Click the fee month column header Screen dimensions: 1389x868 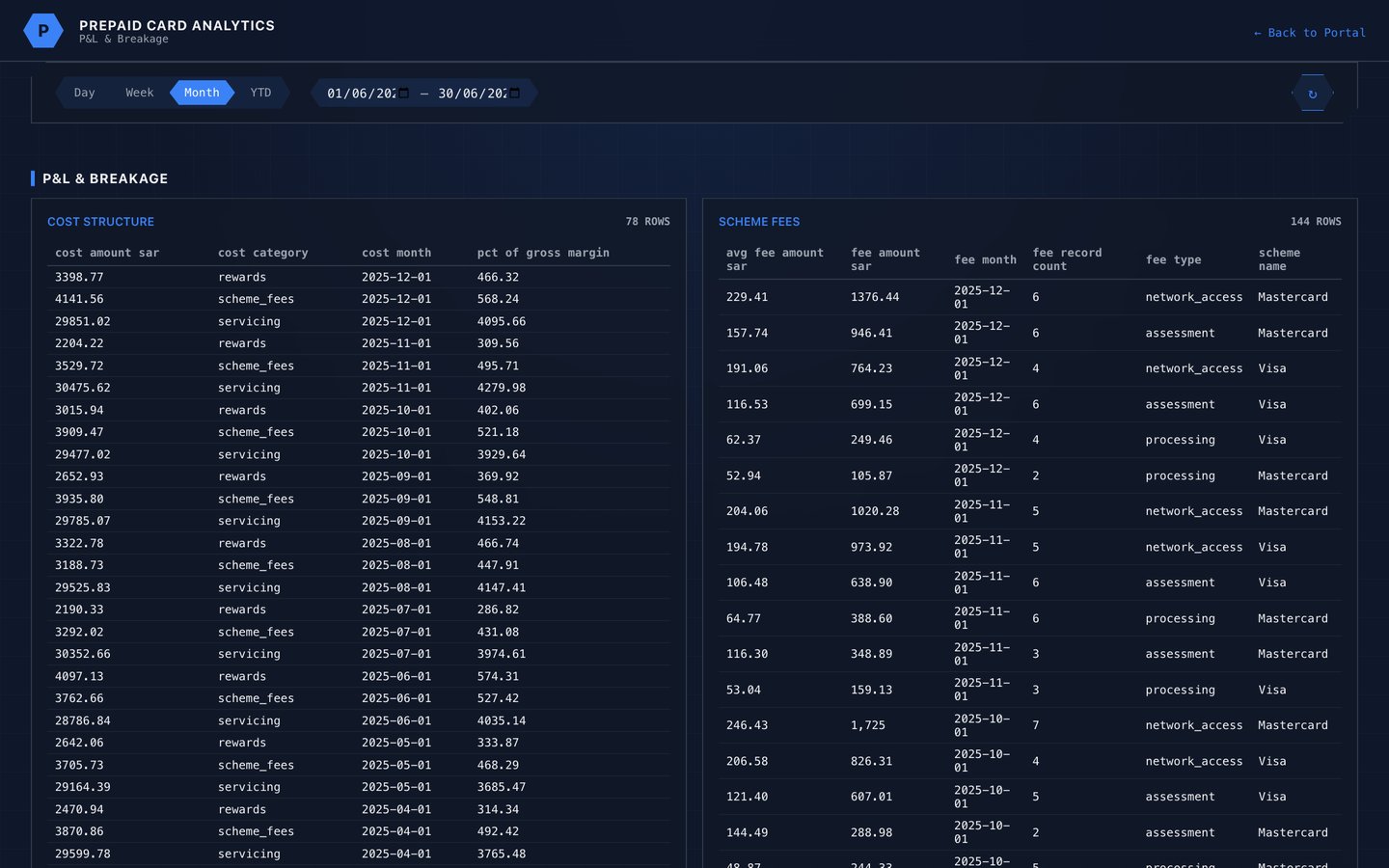click(x=985, y=259)
